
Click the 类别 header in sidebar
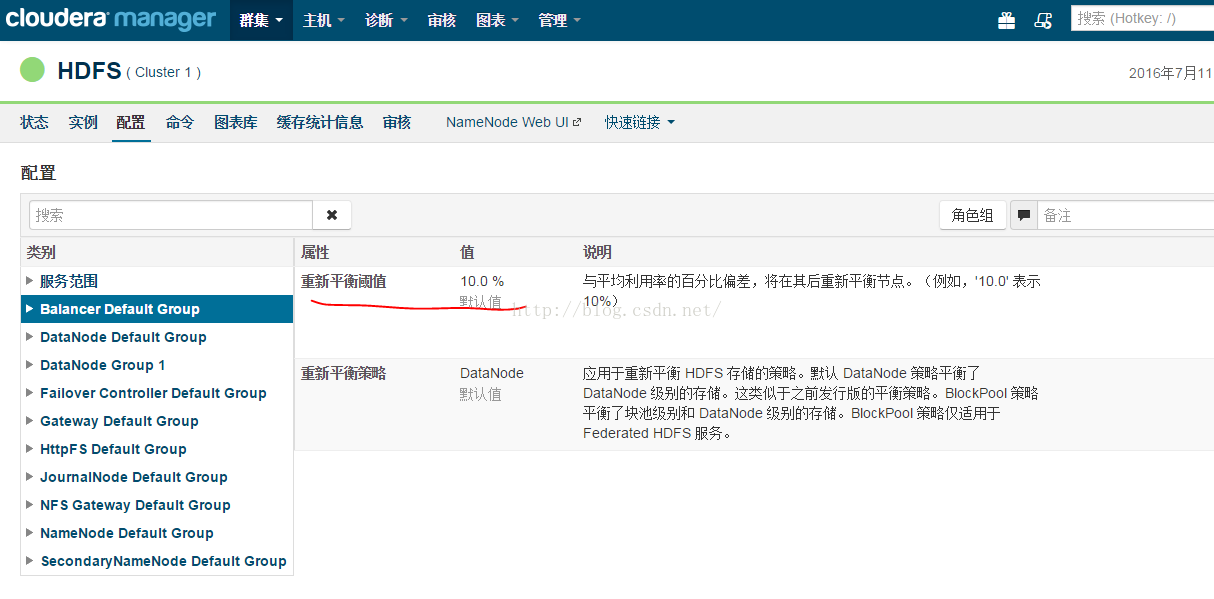(x=41, y=252)
